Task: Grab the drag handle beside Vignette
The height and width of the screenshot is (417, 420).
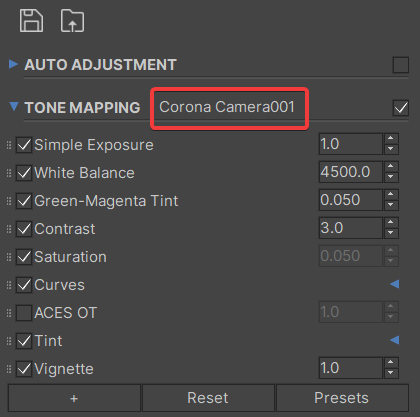Action: coord(9,369)
